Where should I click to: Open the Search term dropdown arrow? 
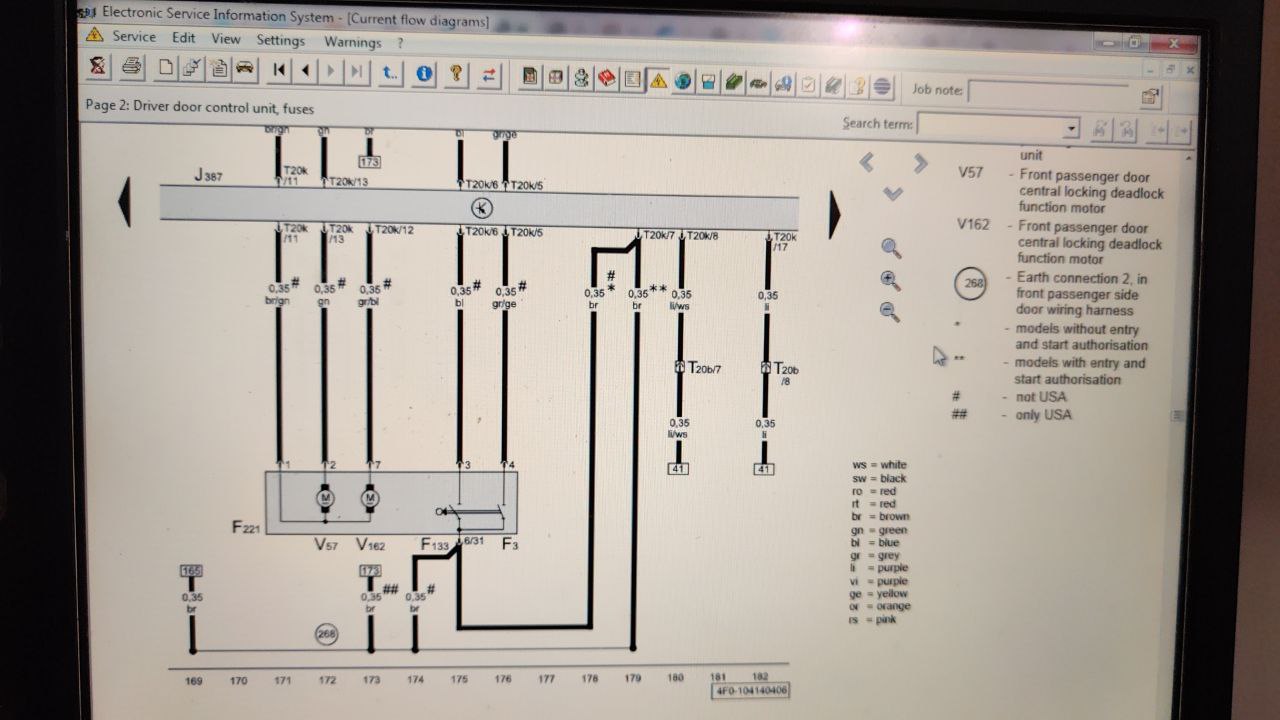point(1072,129)
